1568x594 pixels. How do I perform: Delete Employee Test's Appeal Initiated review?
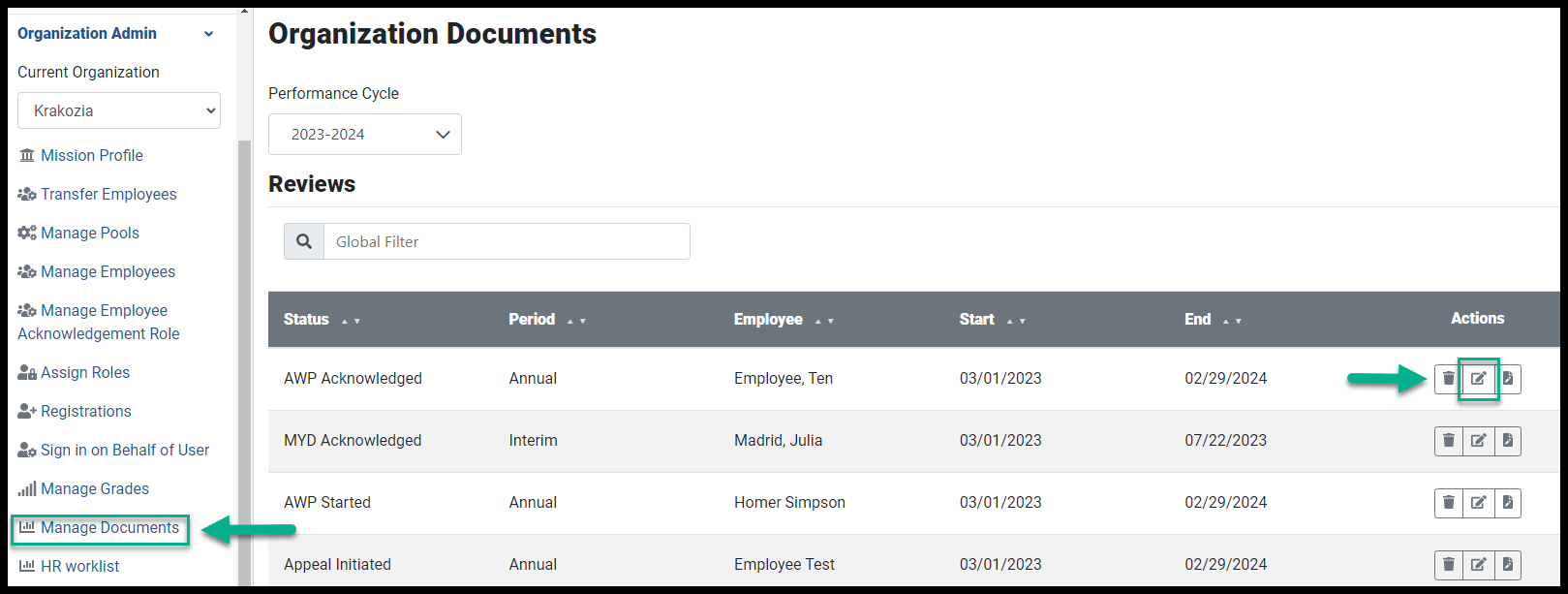(1449, 565)
